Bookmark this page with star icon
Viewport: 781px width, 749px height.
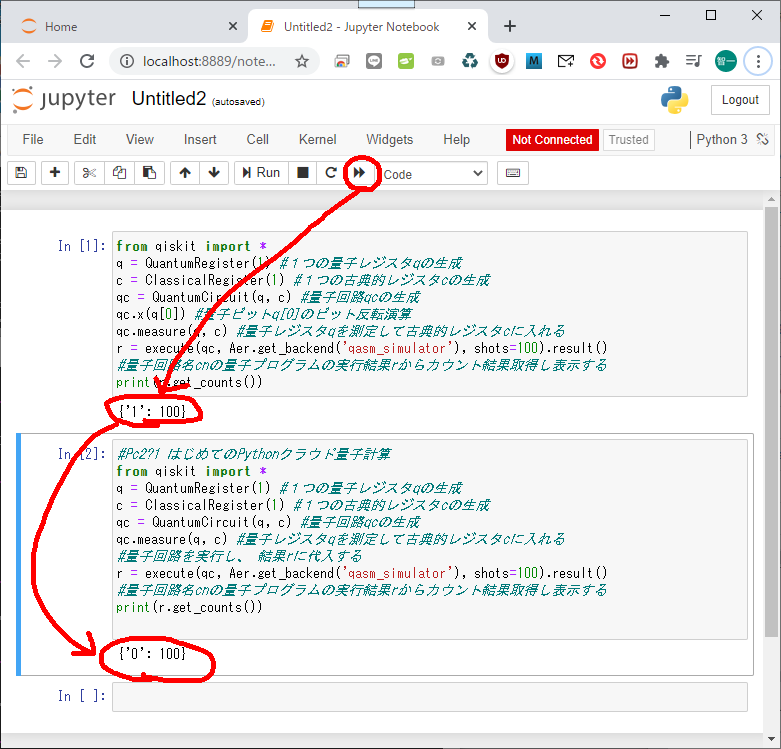[302, 61]
